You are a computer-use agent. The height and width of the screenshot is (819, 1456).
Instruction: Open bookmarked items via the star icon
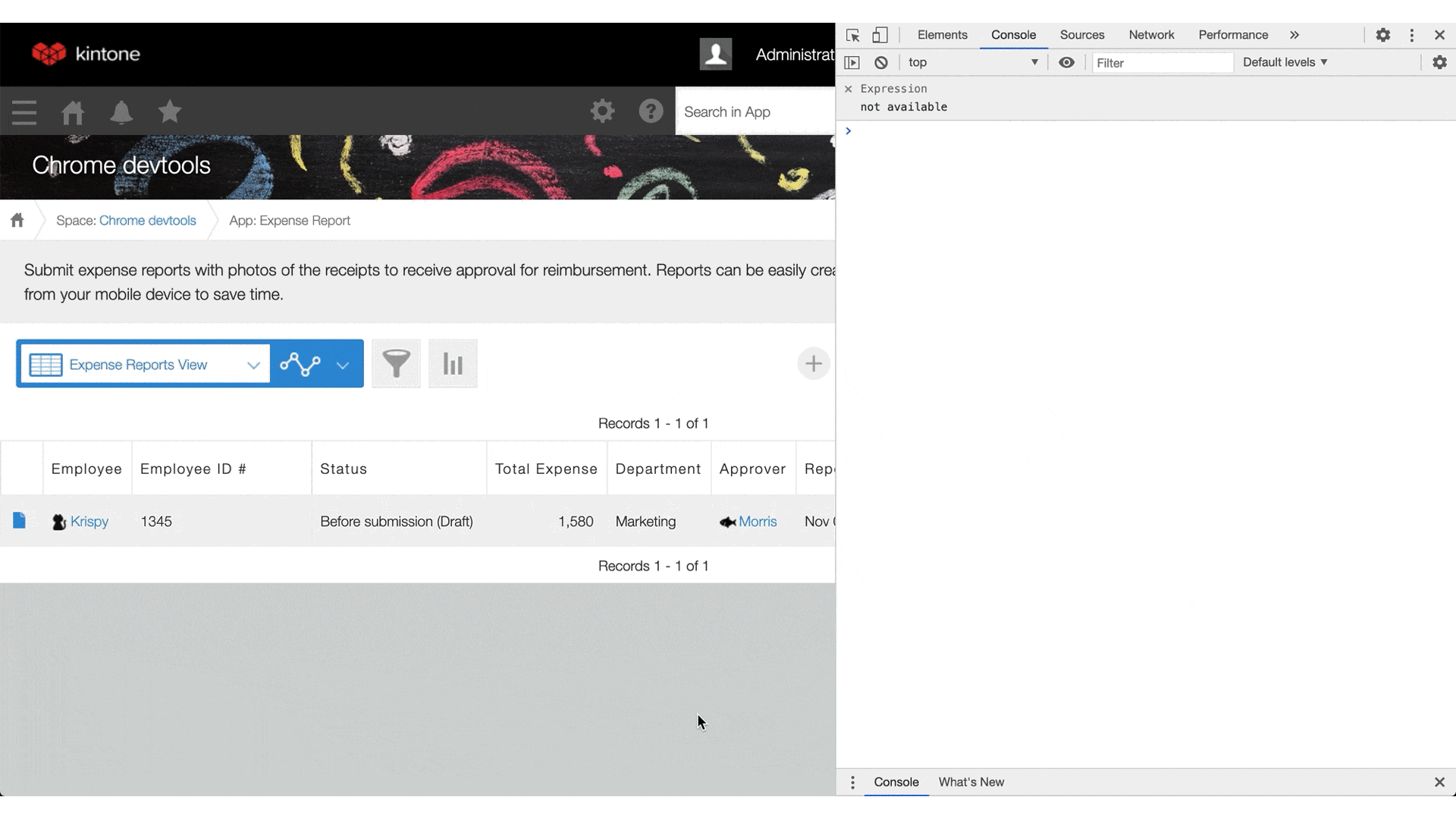point(169,111)
